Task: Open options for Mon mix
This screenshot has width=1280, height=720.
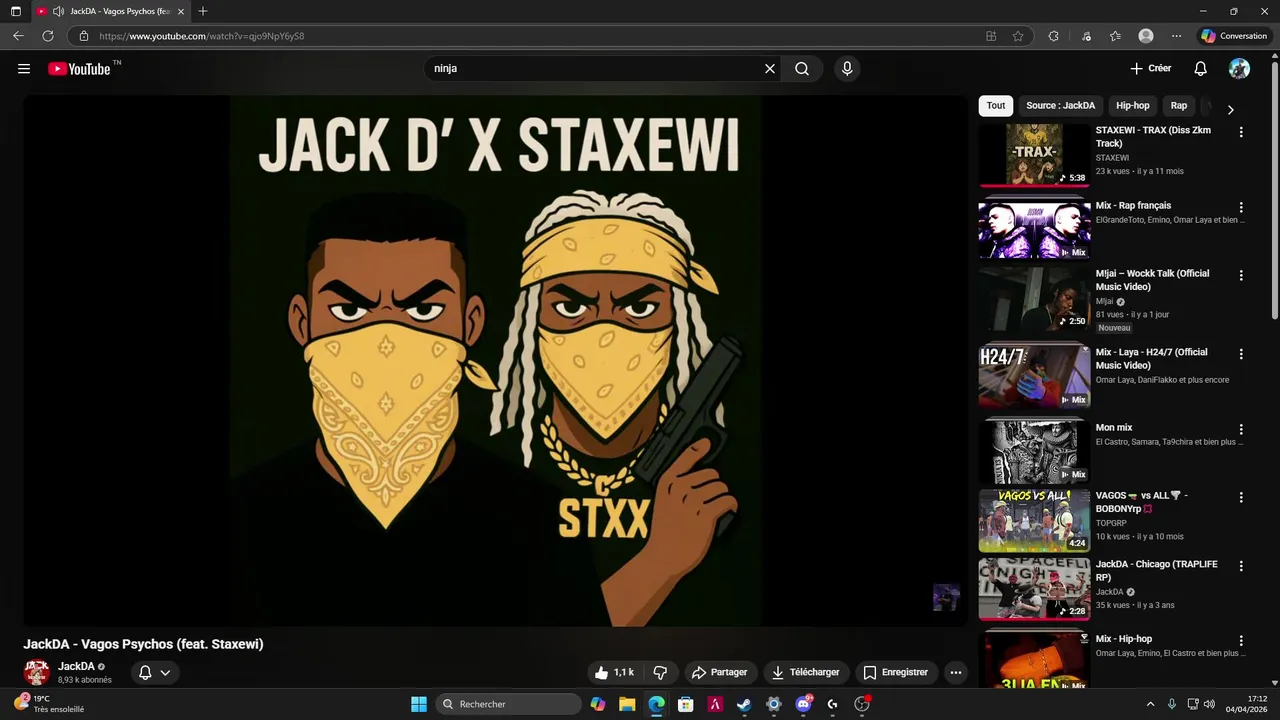Action: pos(1241,429)
